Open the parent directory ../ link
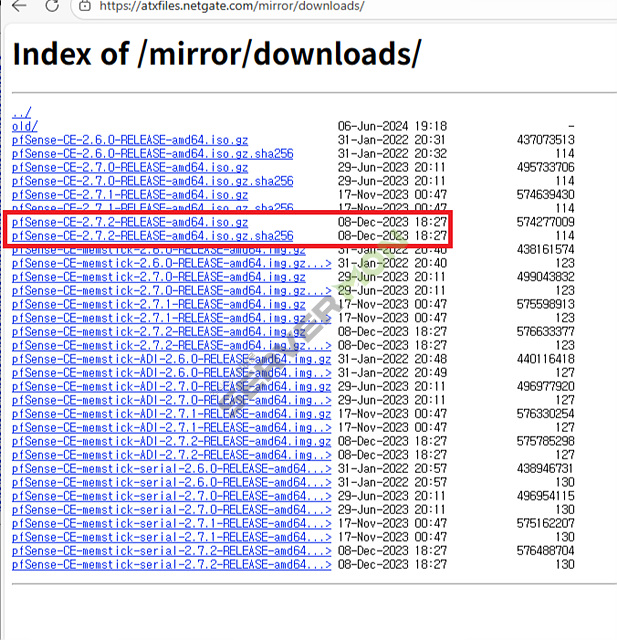This screenshot has width=617, height=640. tap(21, 113)
